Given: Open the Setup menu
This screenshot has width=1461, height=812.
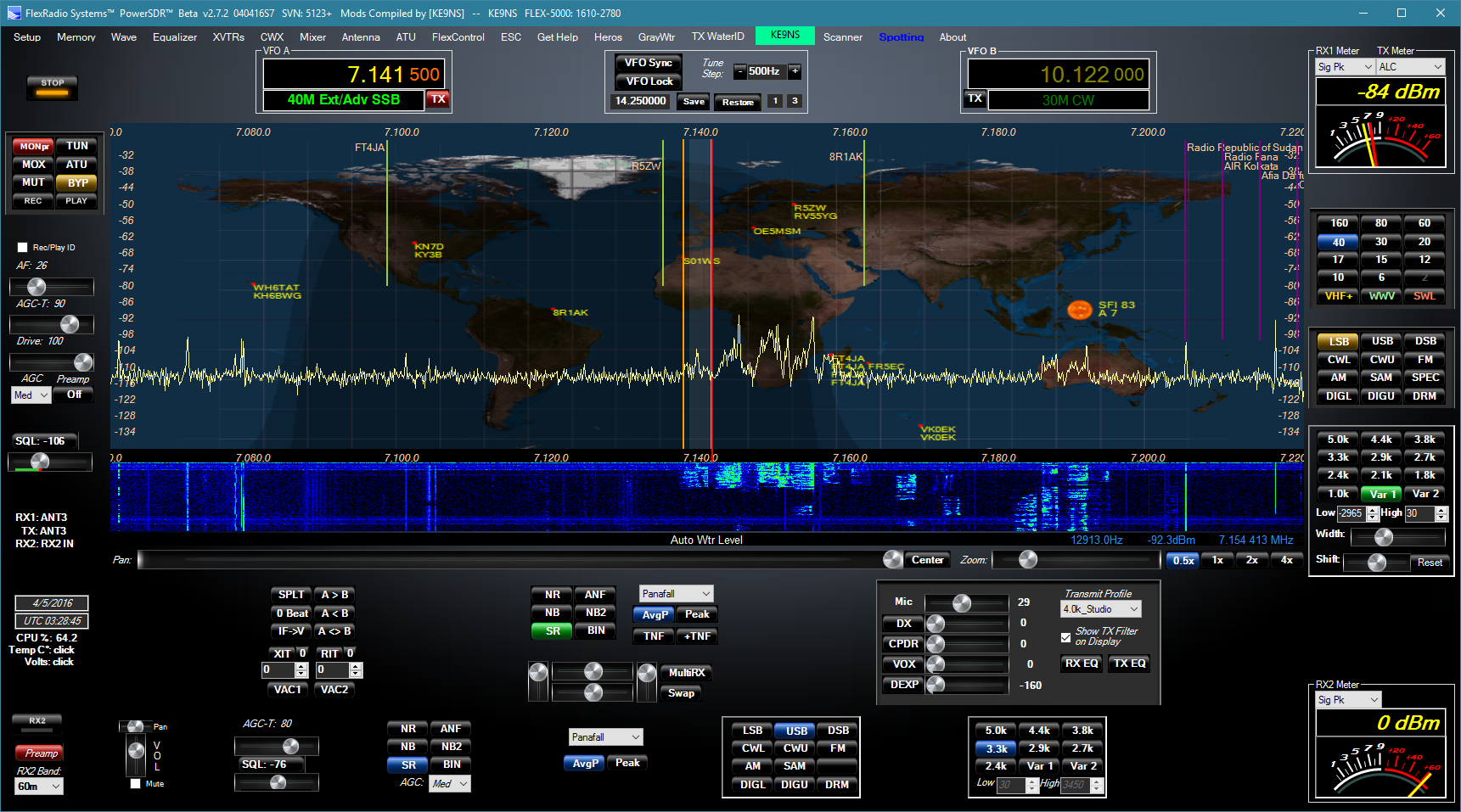Looking at the screenshot, I should click(x=26, y=36).
